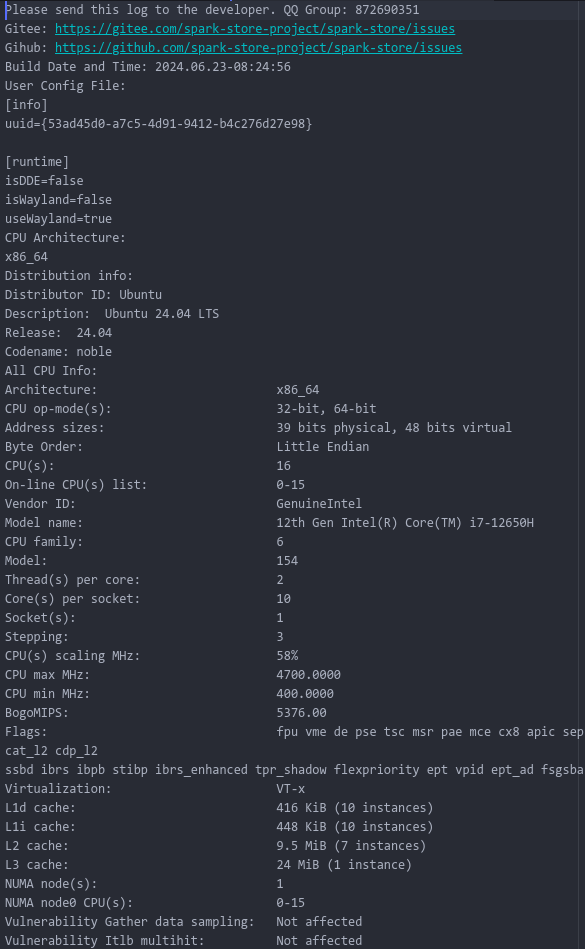Viewport: 585px width, 949px height.
Task: Place cursor on the [runtime] section header
Action: pos(37,162)
